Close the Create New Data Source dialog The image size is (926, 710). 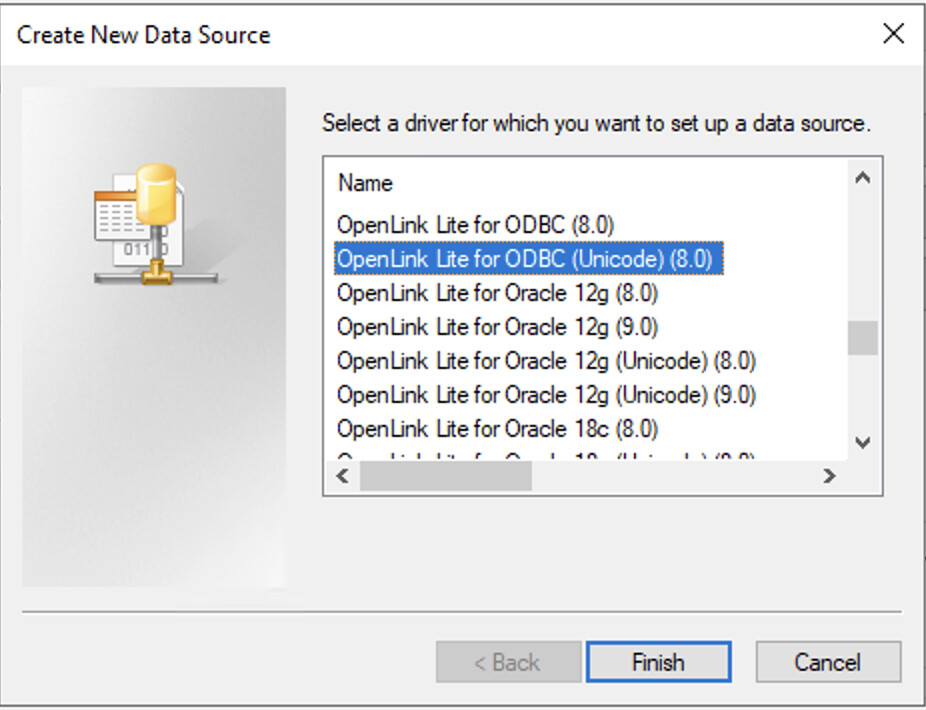tap(893, 33)
